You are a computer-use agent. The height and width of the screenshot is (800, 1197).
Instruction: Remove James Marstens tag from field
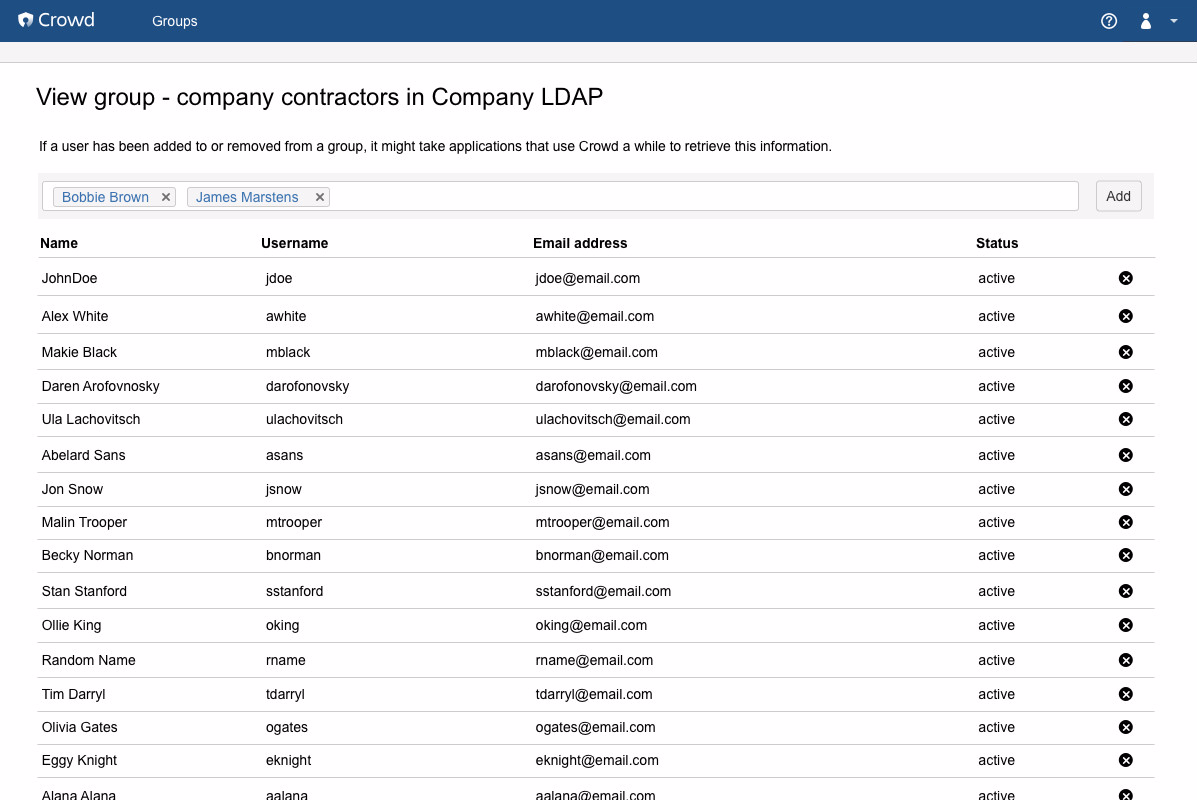tap(320, 197)
